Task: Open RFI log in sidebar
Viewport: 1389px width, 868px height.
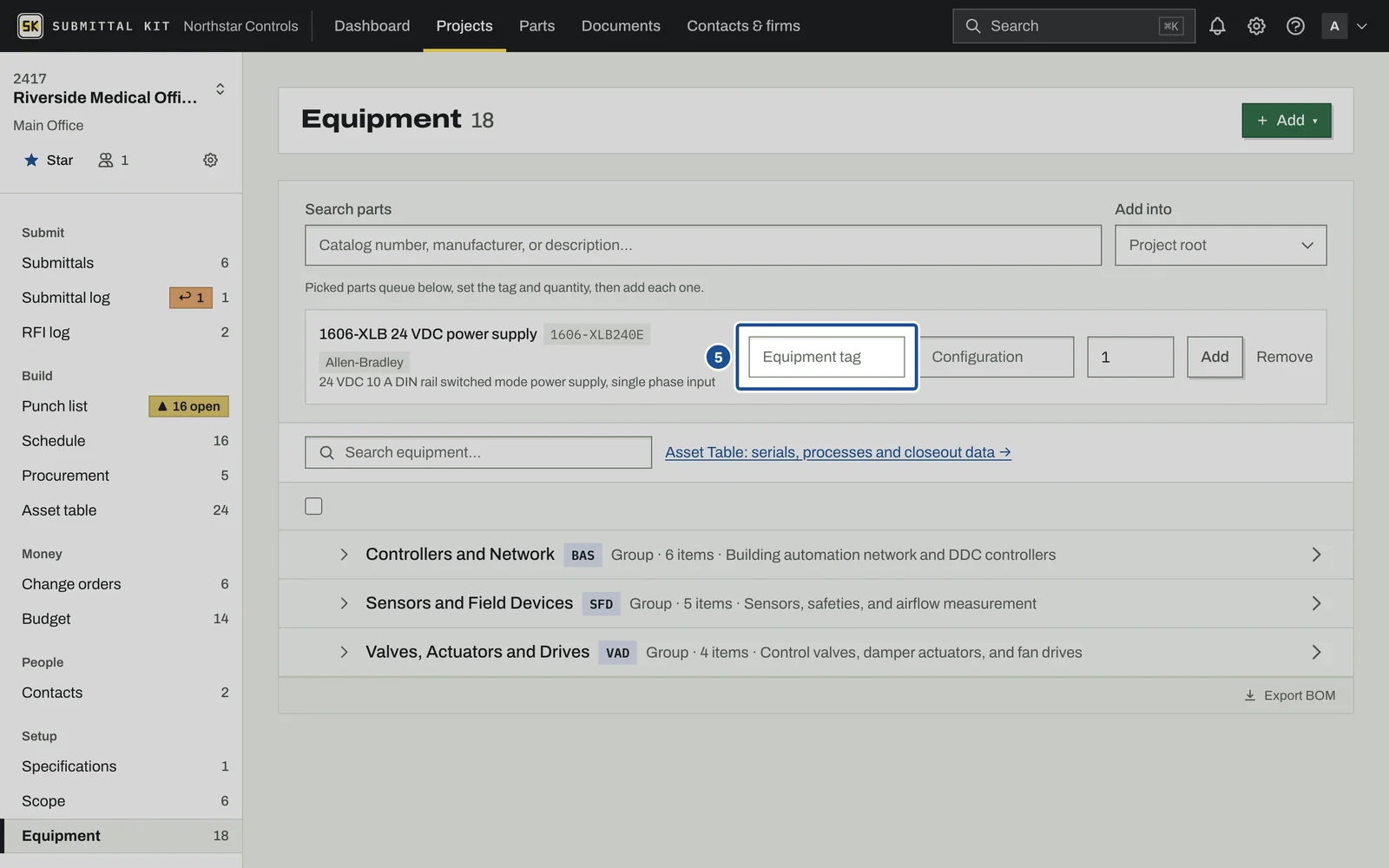Action: pyautogui.click(x=122, y=332)
